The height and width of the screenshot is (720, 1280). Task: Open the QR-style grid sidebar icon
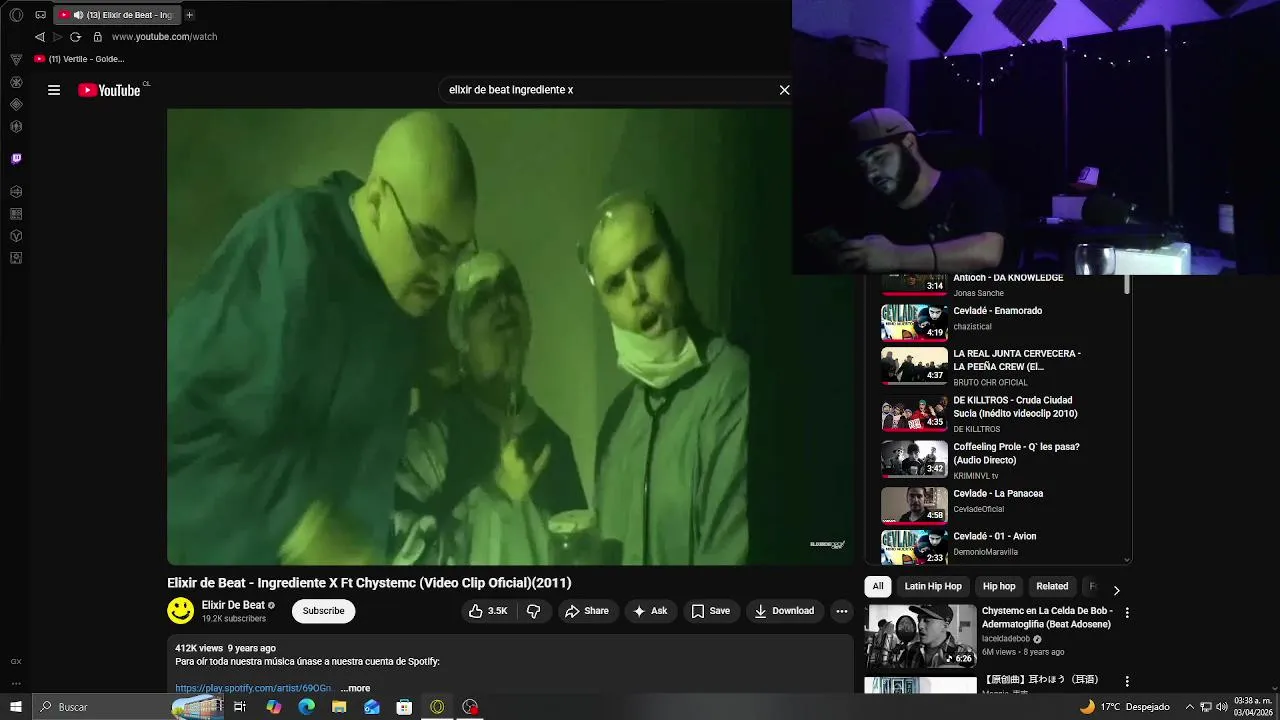point(16,214)
